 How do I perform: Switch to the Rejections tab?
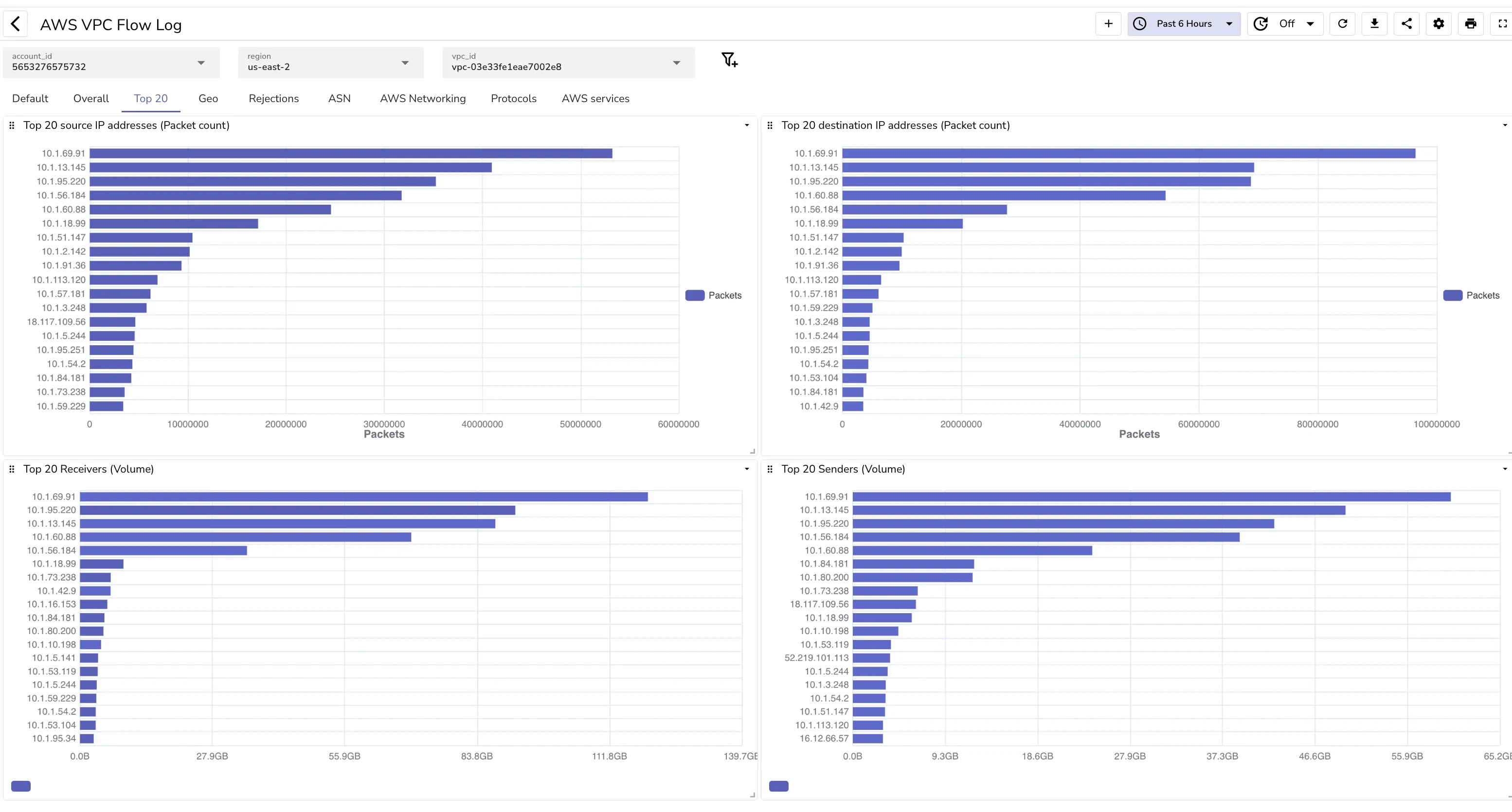pos(273,99)
